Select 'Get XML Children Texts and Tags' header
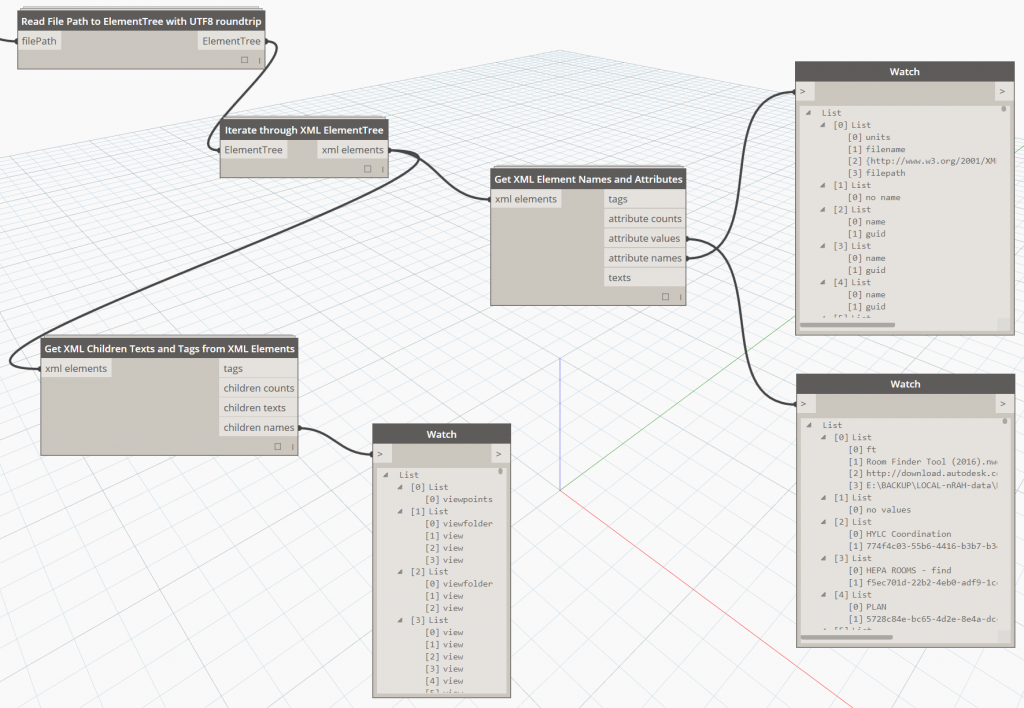This screenshot has width=1024, height=708. click(170, 349)
